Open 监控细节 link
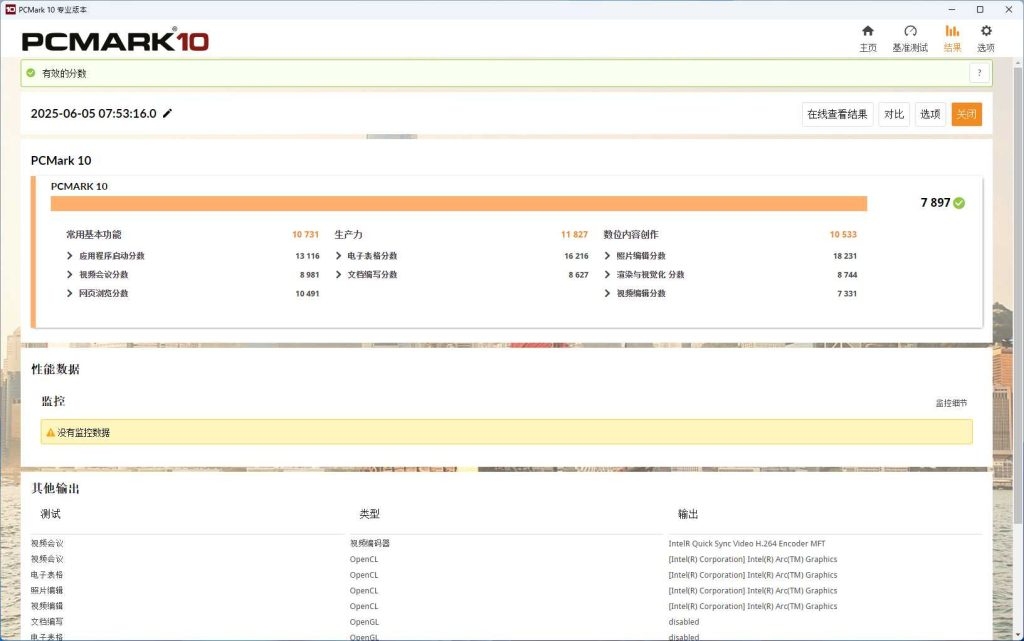1024x641 pixels. (951, 403)
